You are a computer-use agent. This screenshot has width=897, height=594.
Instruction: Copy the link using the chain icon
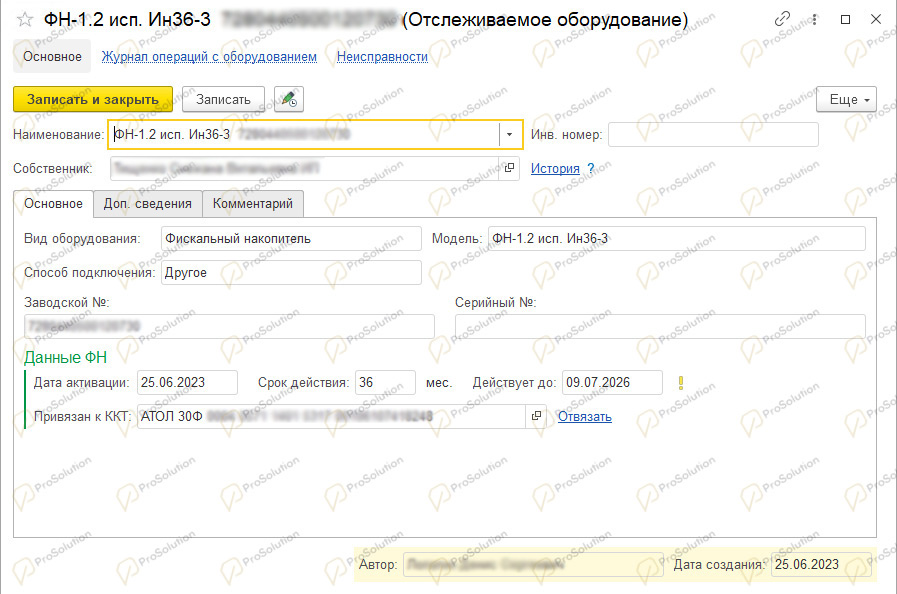tap(782, 19)
